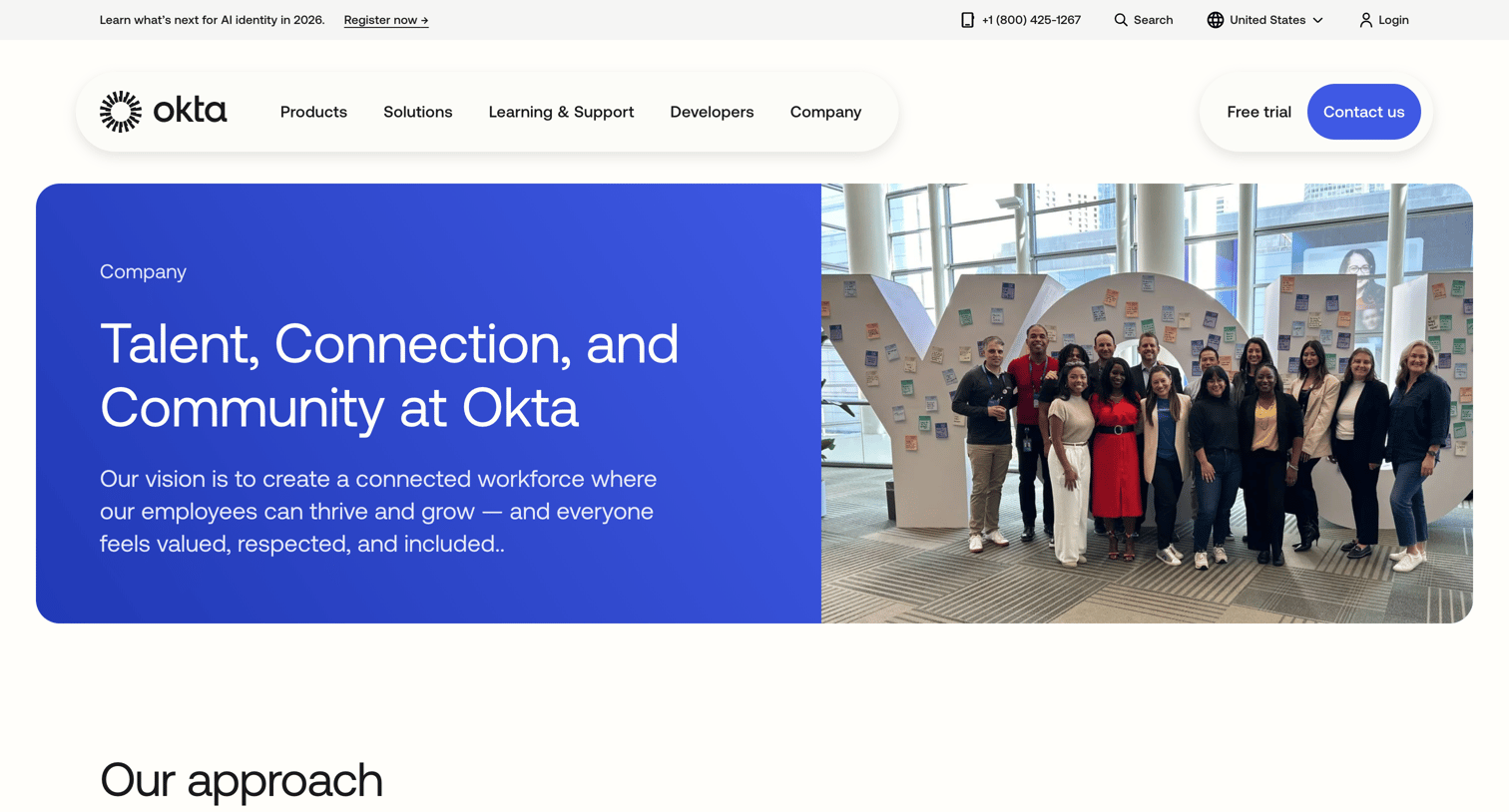Open the Company menu
This screenshot has height=812, width=1509.
825,112
